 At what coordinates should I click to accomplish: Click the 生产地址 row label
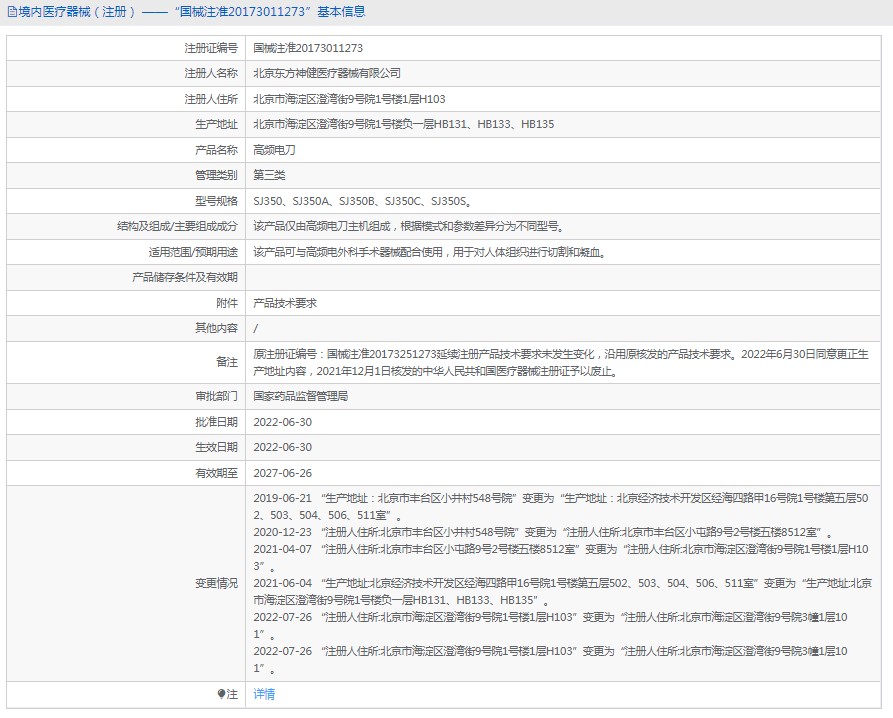point(216,124)
